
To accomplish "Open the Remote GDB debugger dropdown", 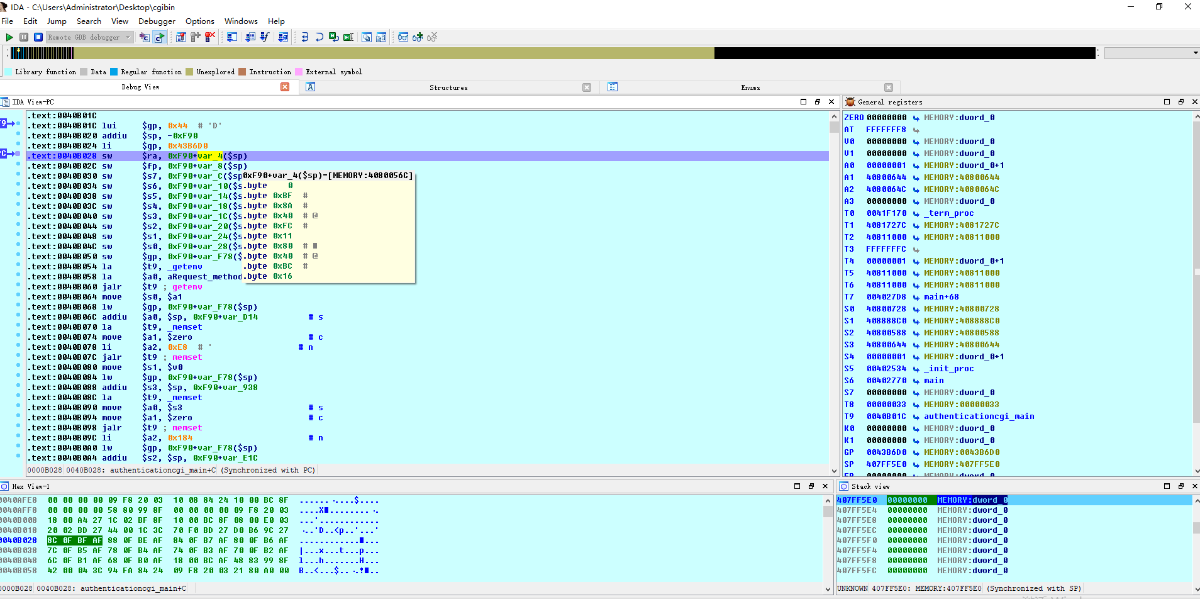I will coord(89,37).
